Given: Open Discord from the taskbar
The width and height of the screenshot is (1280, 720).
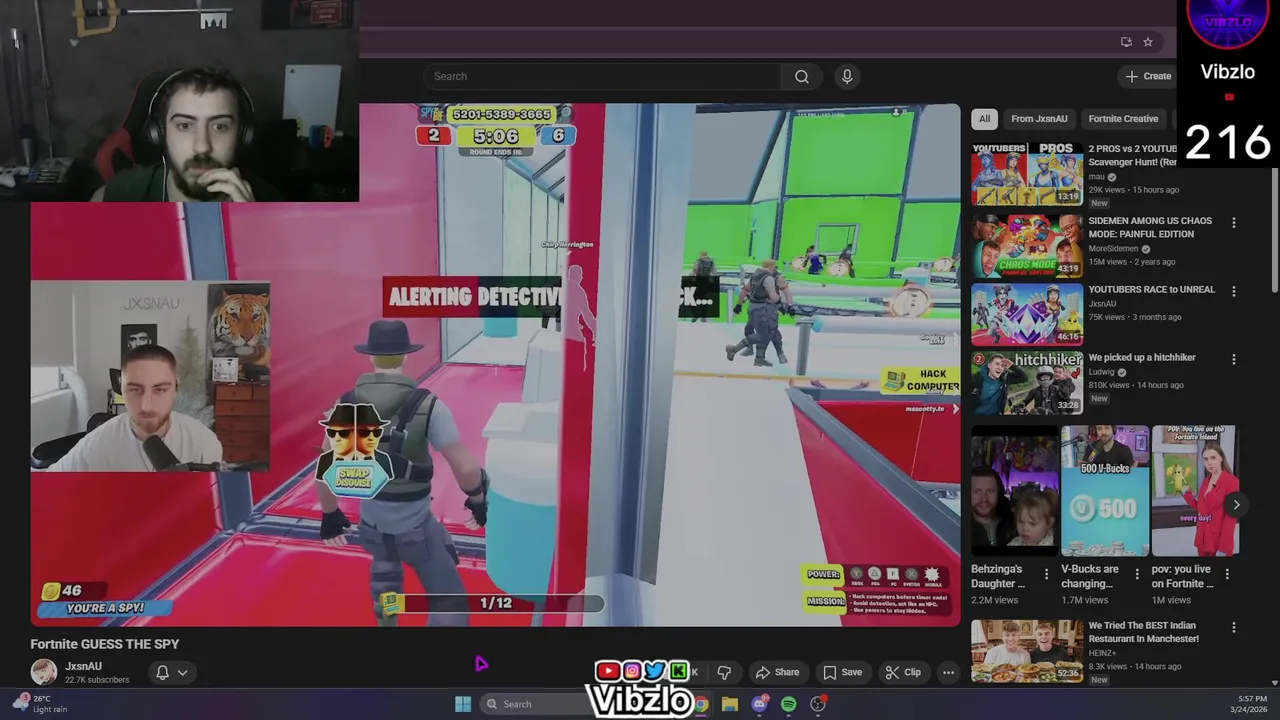Looking at the screenshot, I should point(759,704).
